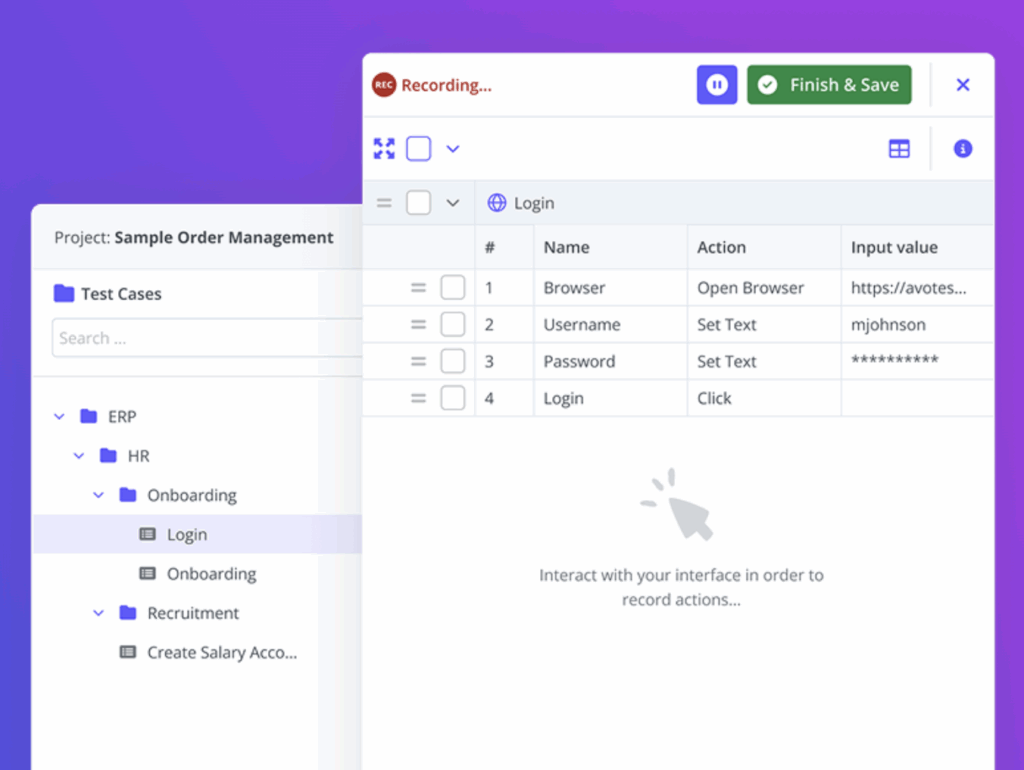Click the info circle icon
The width and height of the screenshot is (1024, 770).
point(962,149)
